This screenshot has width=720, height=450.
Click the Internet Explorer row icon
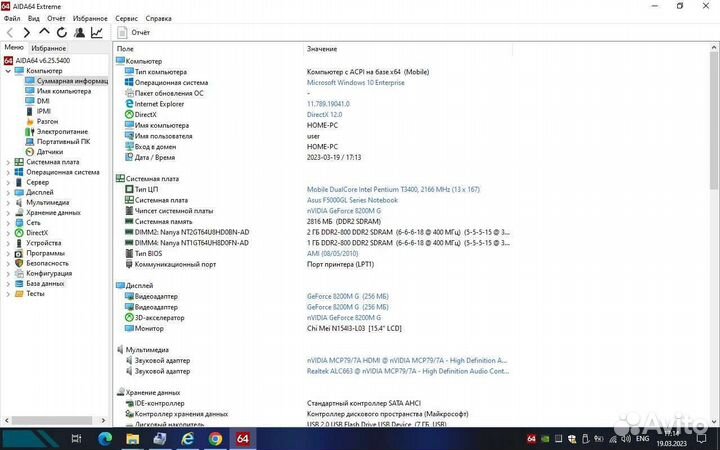pyautogui.click(x=129, y=104)
